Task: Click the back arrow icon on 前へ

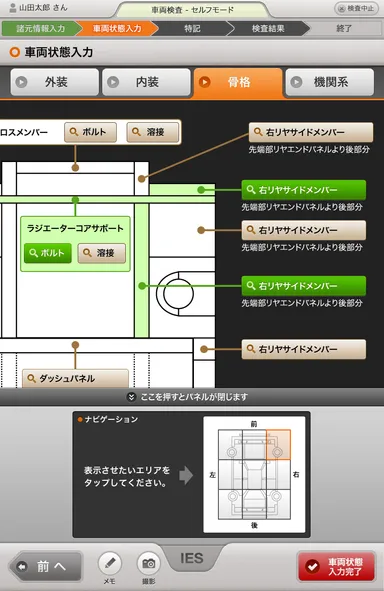Action: coord(22,566)
